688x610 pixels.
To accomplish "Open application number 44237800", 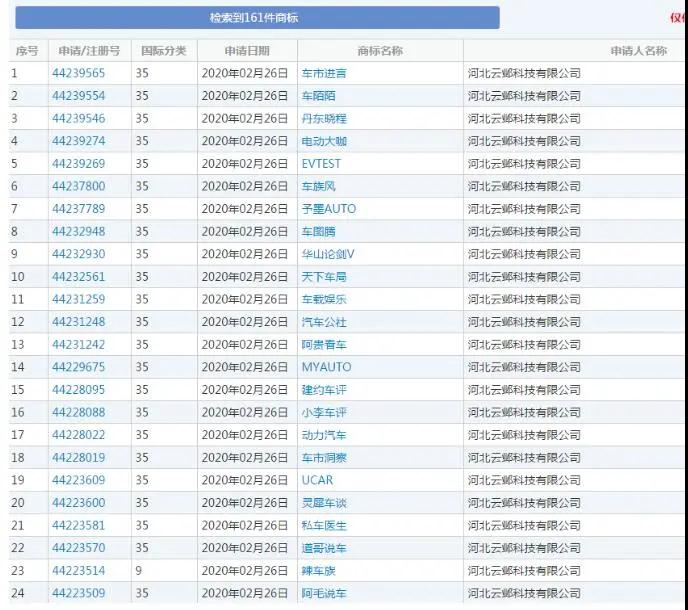I will [79, 186].
